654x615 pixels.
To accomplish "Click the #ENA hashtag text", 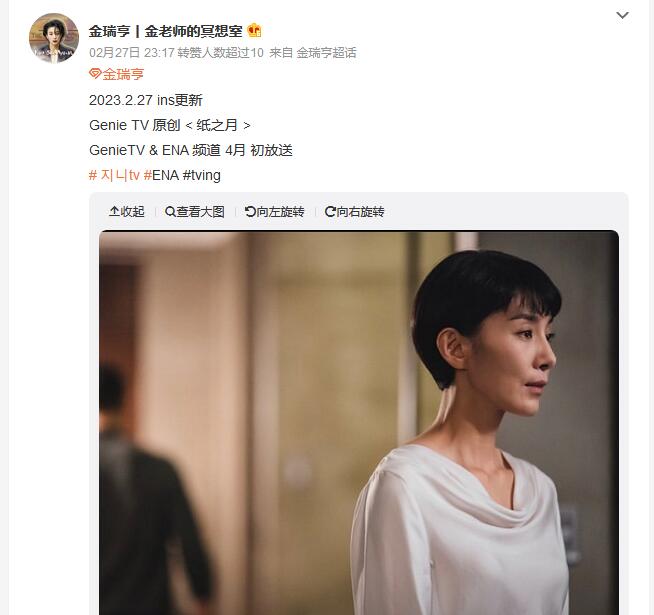I will [161, 175].
